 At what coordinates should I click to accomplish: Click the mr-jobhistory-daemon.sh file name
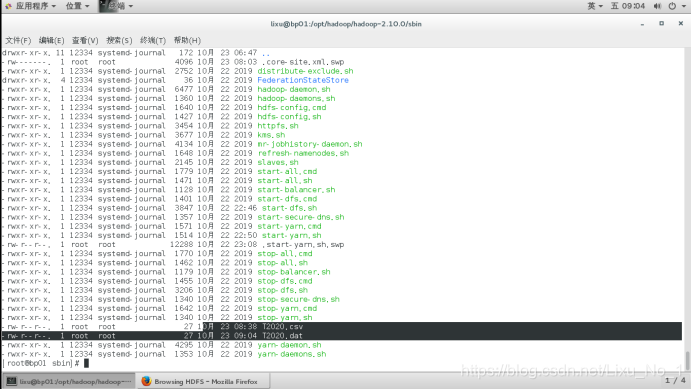310,144
